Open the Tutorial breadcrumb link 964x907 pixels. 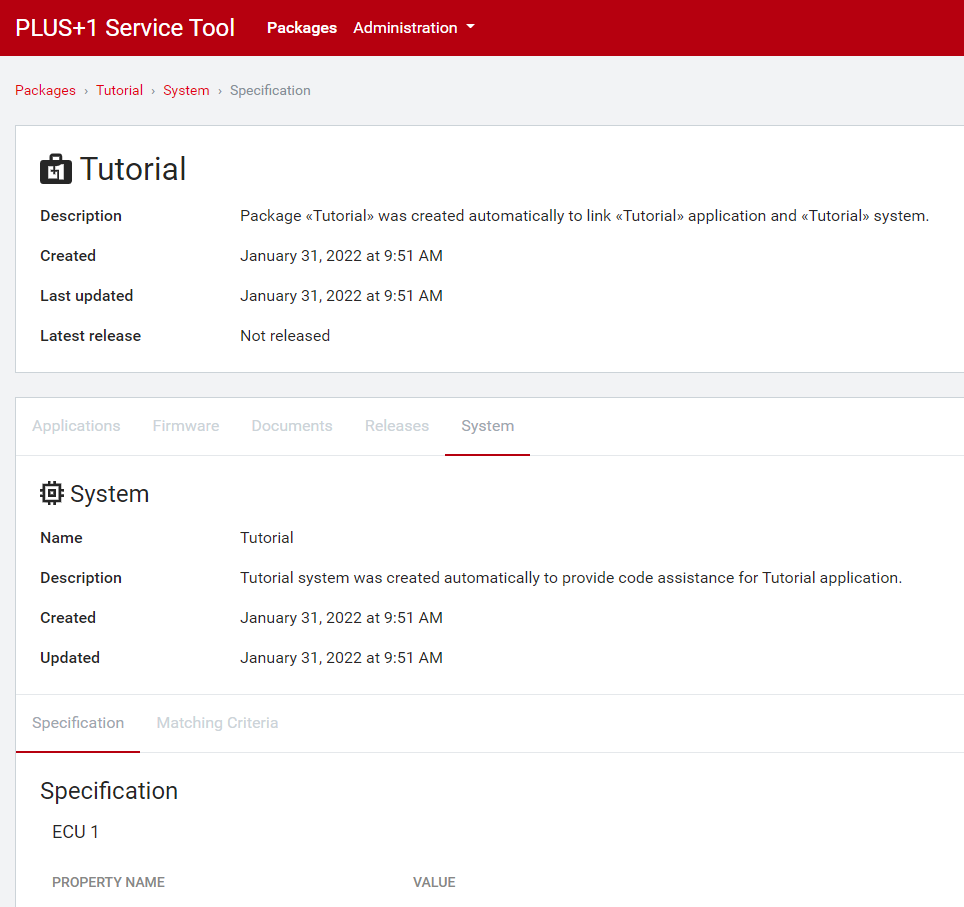point(119,90)
